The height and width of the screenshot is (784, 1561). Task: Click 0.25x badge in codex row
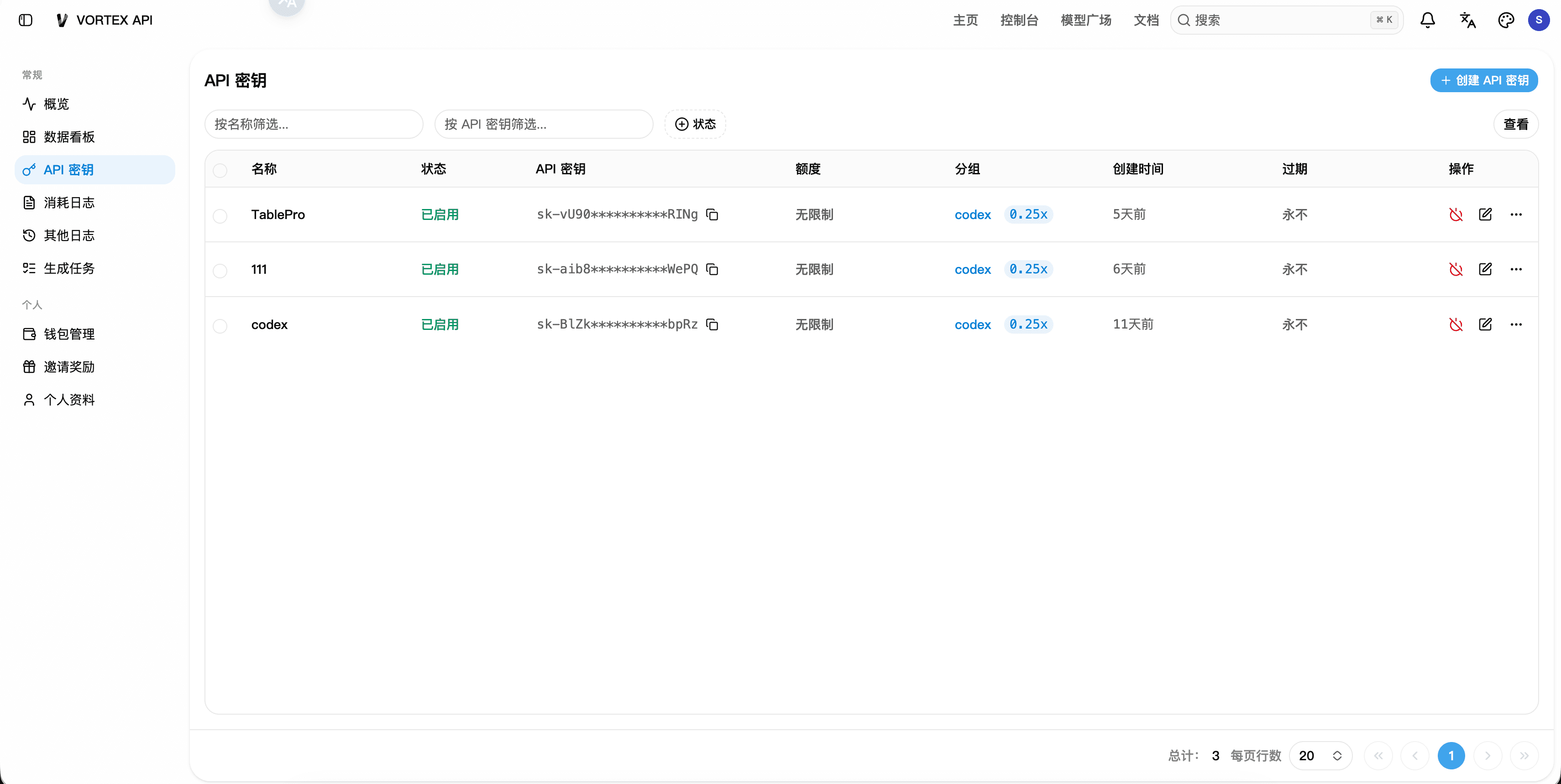[1028, 325]
